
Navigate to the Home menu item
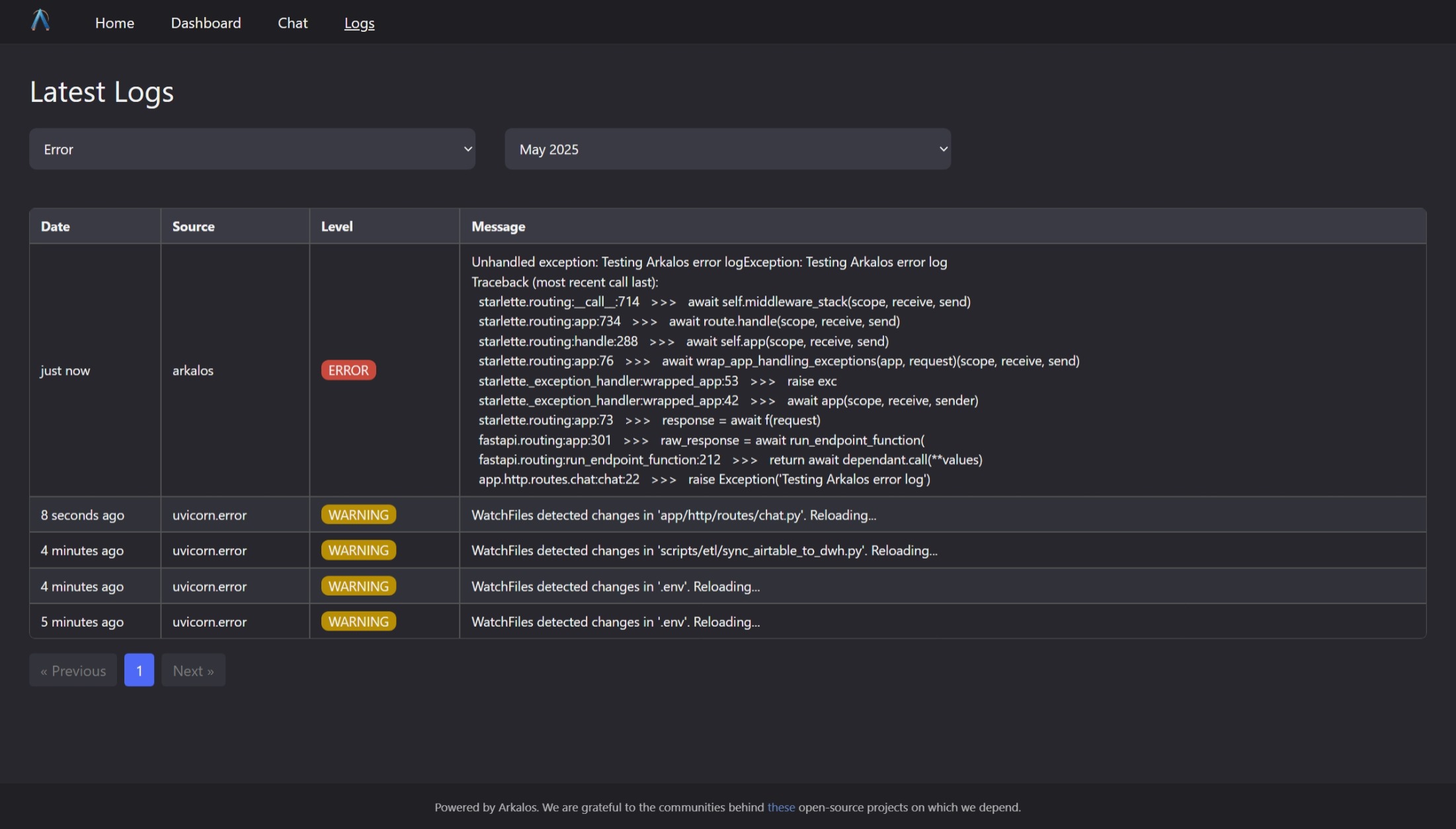(x=114, y=22)
